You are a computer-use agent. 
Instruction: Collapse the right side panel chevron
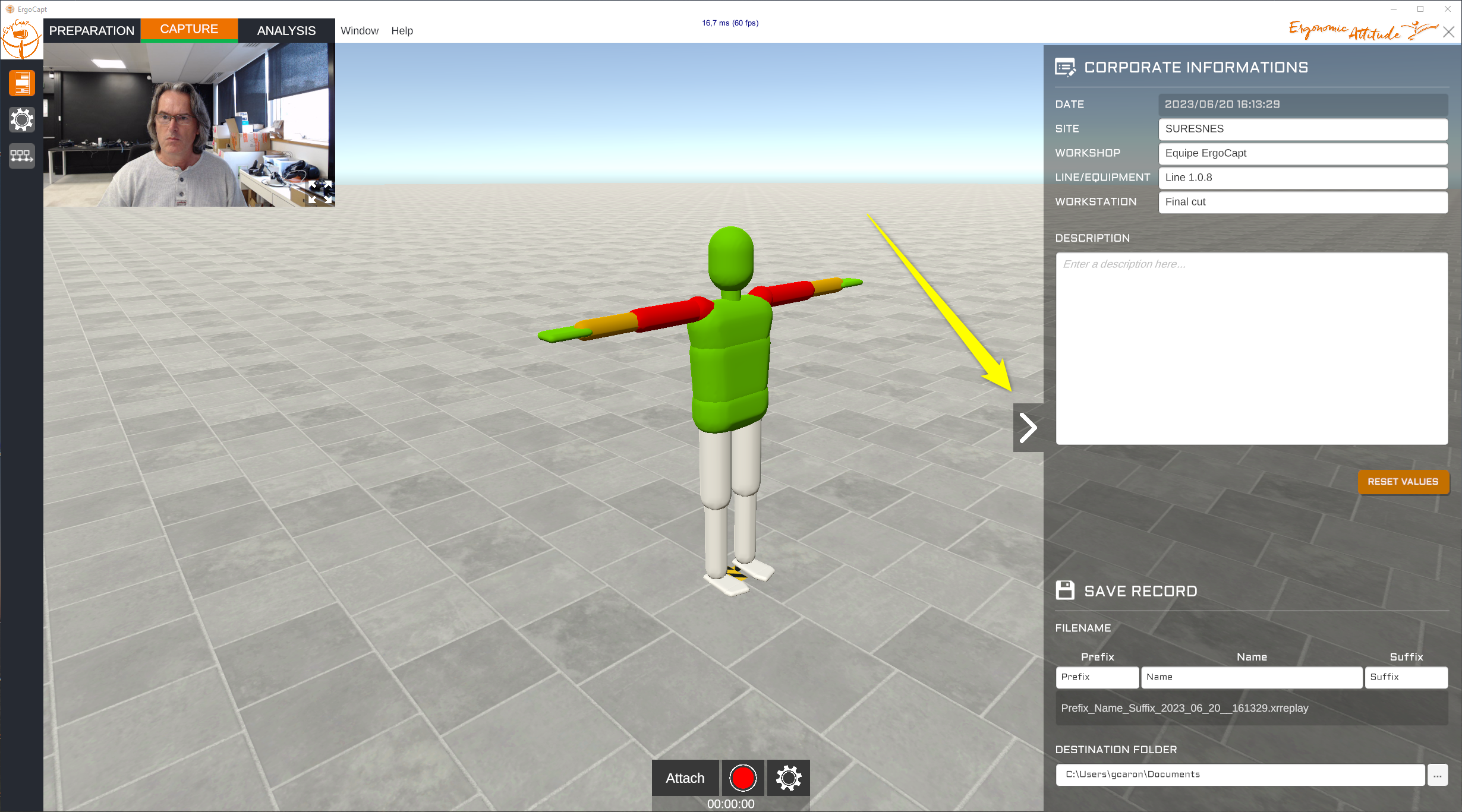(x=1028, y=428)
